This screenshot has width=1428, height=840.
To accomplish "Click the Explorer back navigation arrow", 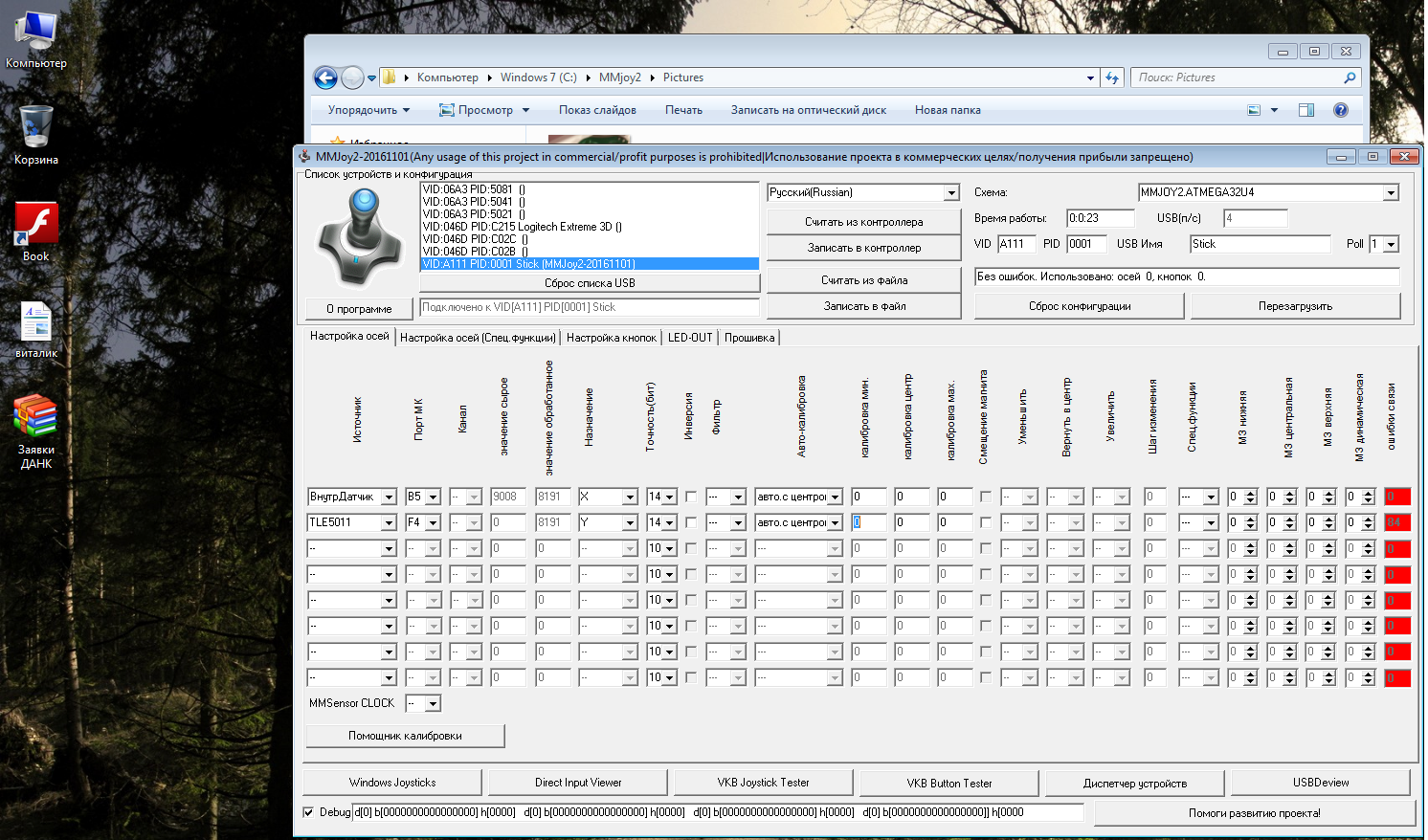I will tap(326, 77).
